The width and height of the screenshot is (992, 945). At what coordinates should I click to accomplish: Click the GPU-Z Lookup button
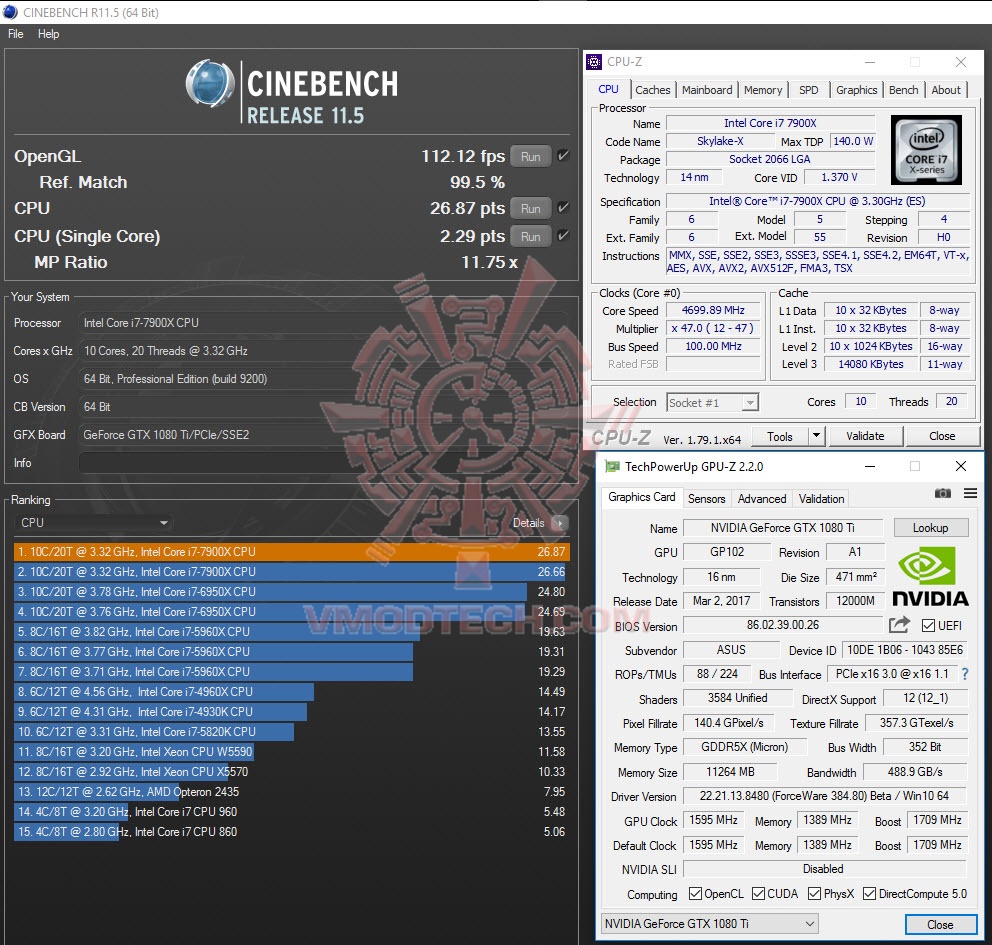[x=930, y=528]
